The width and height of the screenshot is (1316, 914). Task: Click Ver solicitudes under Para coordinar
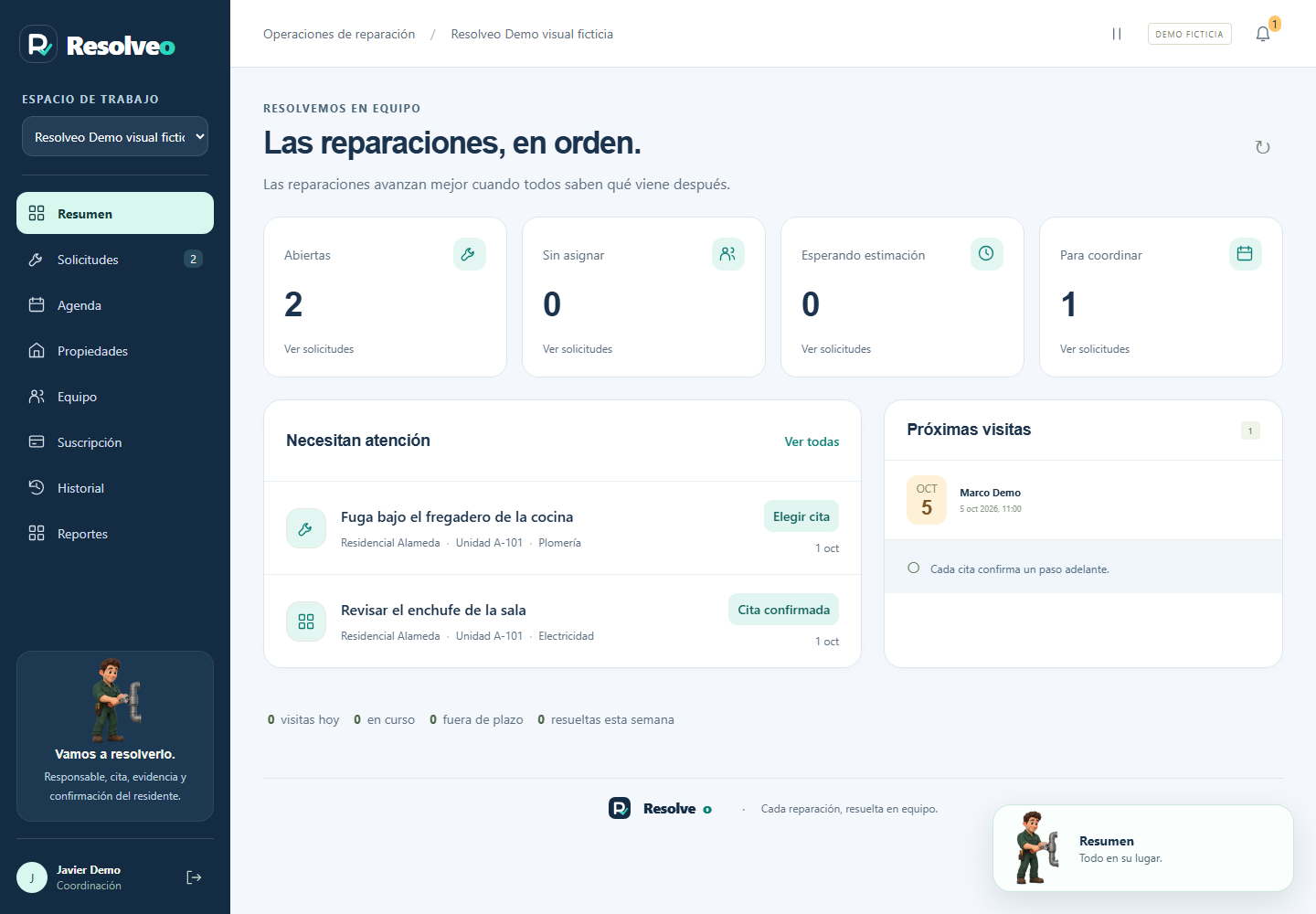pyautogui.click(x=1095, y=349)
